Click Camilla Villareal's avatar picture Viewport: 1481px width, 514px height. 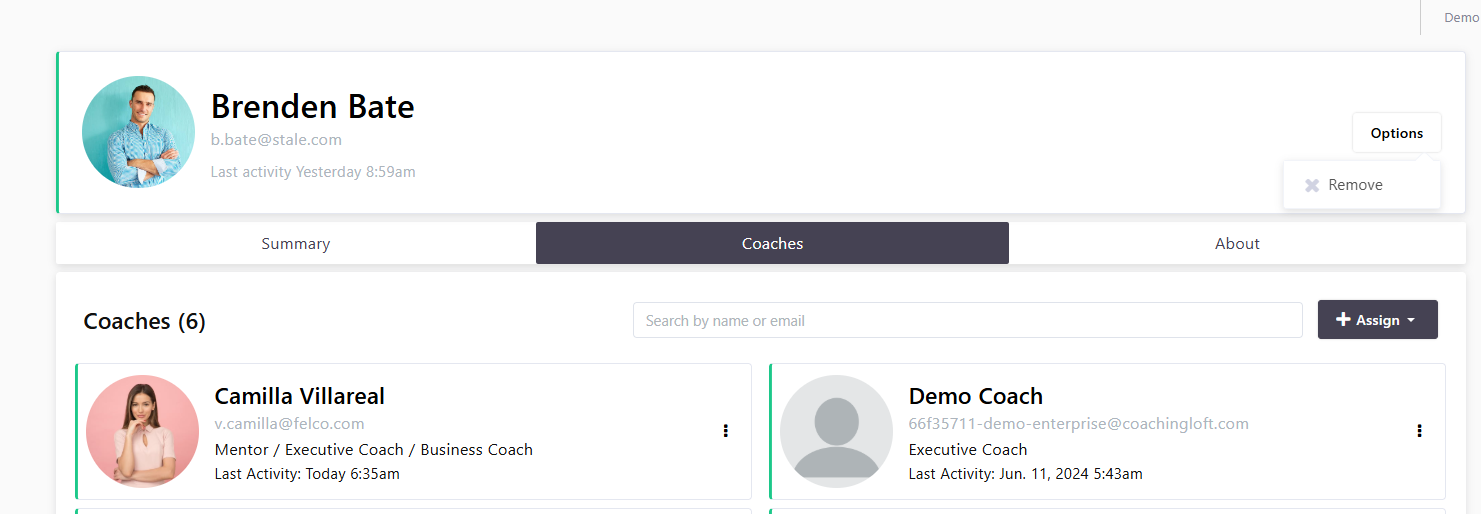pyautogui.click(x=142, y=431)
